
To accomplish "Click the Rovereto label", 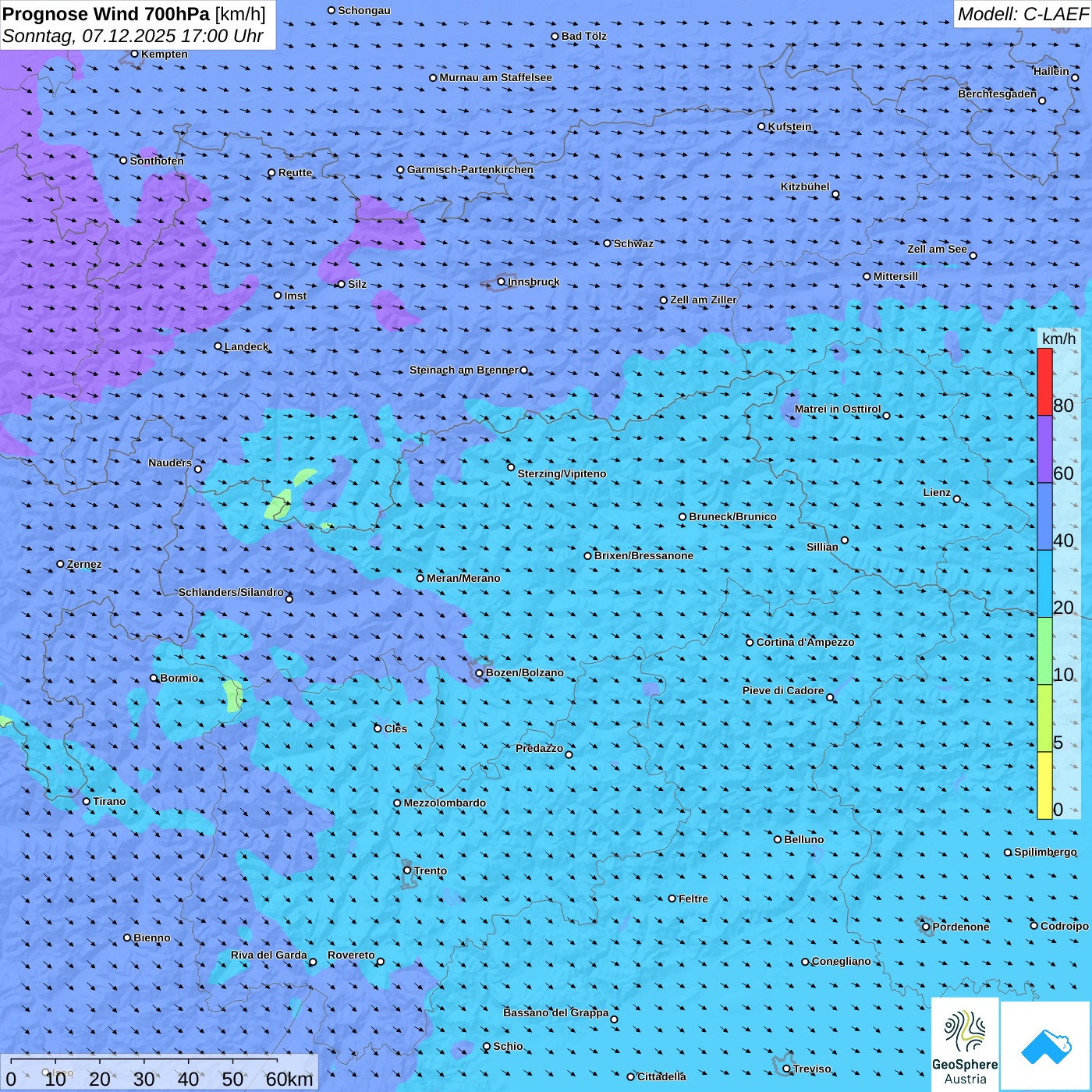I will tap(351, 955).
